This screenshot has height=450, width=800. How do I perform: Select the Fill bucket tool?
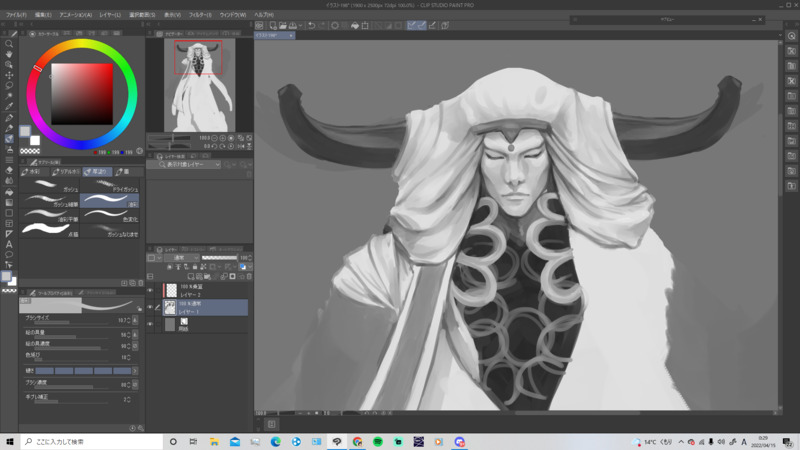(x=9, y=191)
